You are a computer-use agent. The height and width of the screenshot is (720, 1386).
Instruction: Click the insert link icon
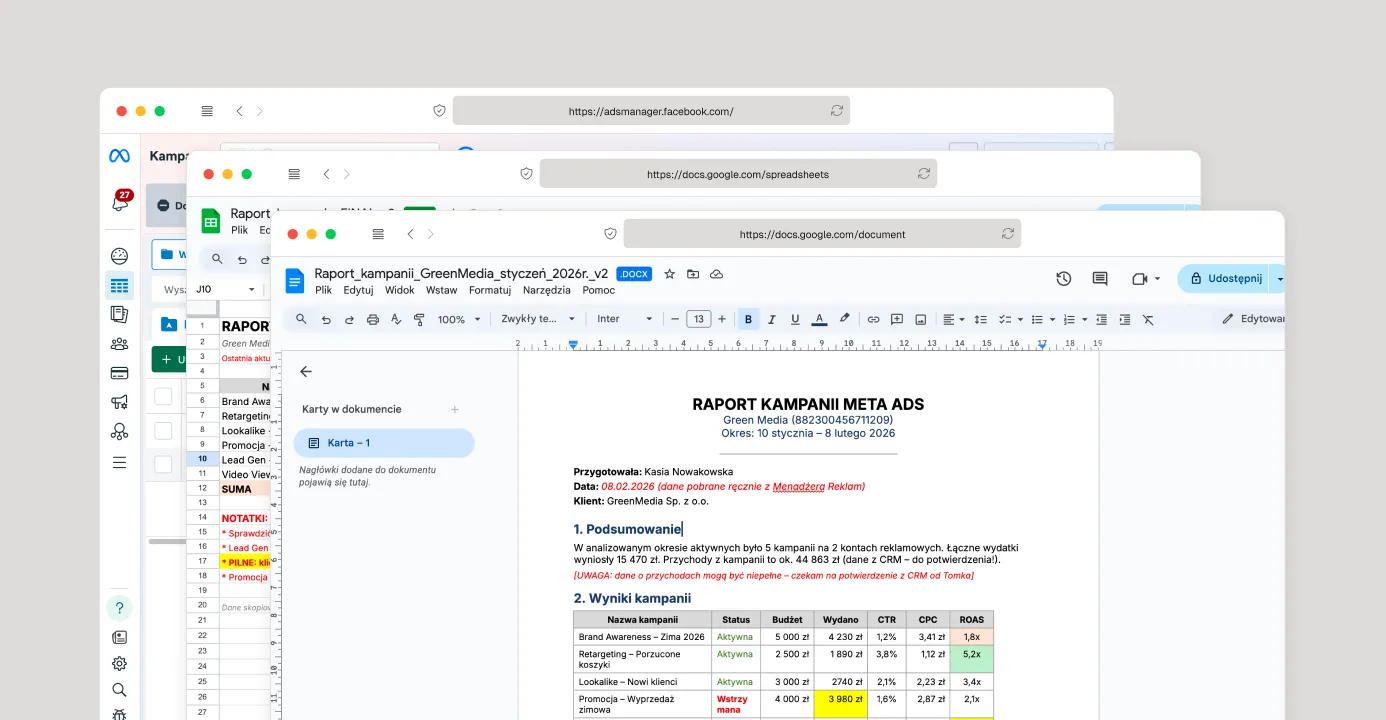pos(872,318)
